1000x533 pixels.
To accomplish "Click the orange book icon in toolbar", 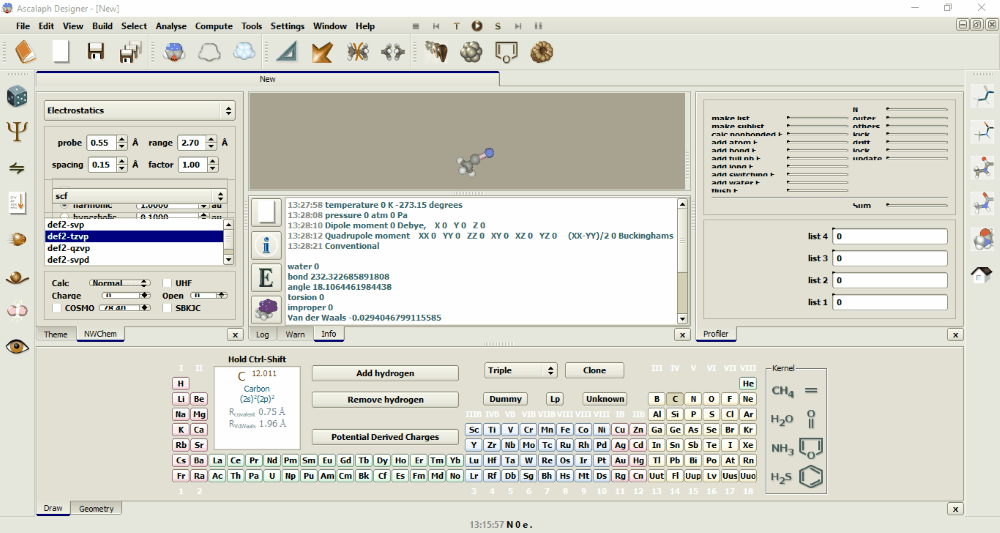I will click(x=25, y=52).
